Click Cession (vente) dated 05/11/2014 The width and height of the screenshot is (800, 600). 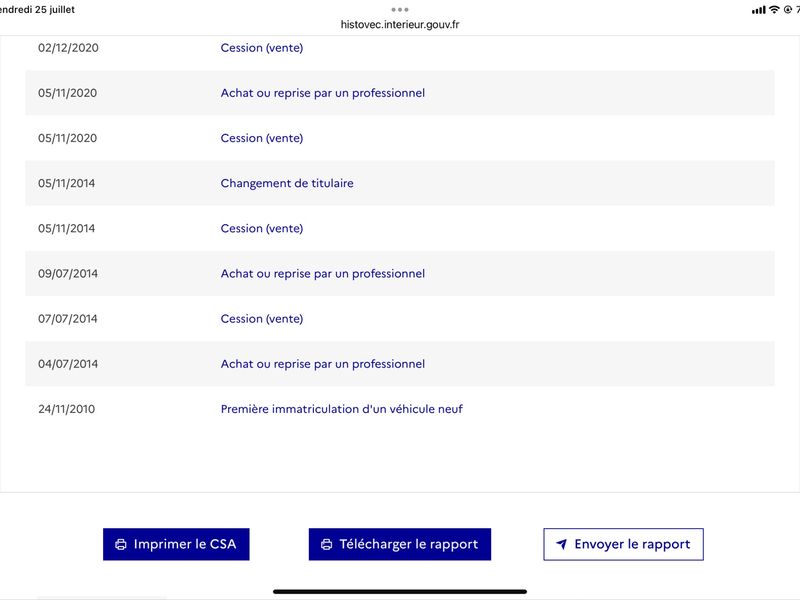click(x=262, y=229)
